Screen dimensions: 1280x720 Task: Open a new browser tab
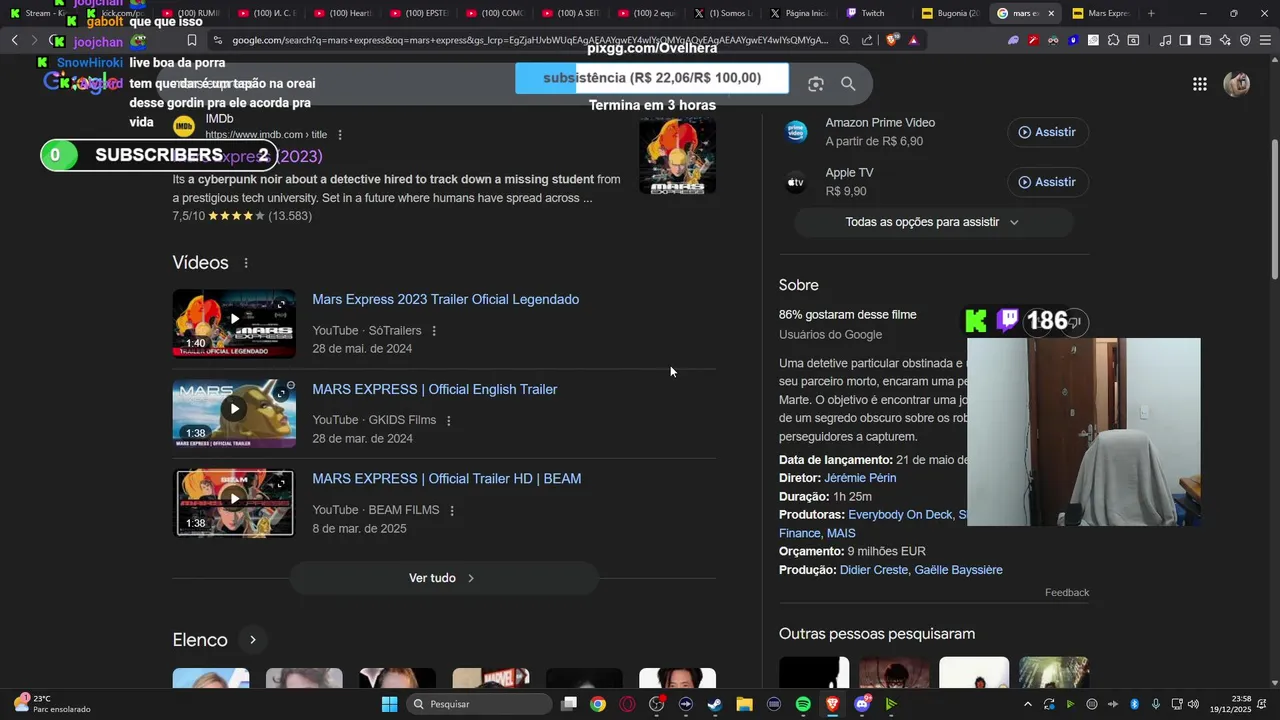1151,13
